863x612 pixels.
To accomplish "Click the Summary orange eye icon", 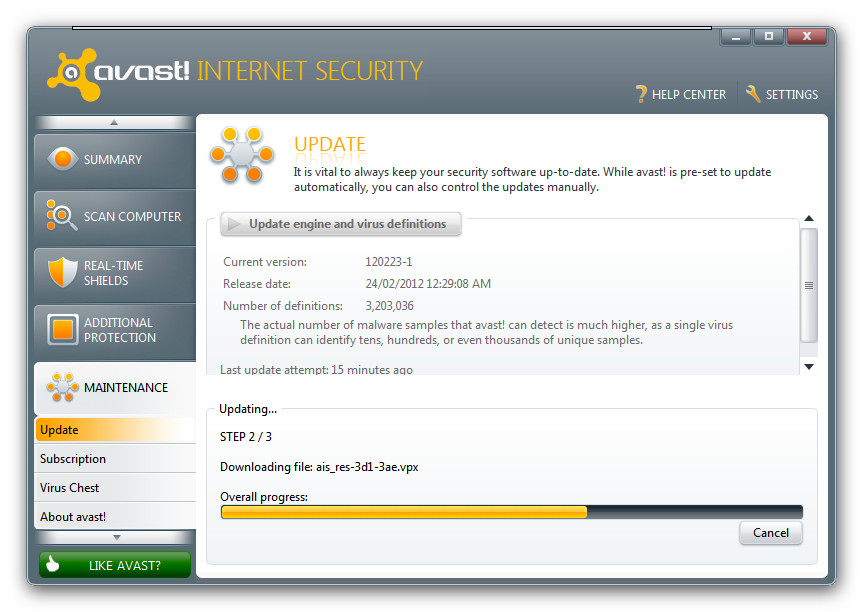I will (63, 159).
